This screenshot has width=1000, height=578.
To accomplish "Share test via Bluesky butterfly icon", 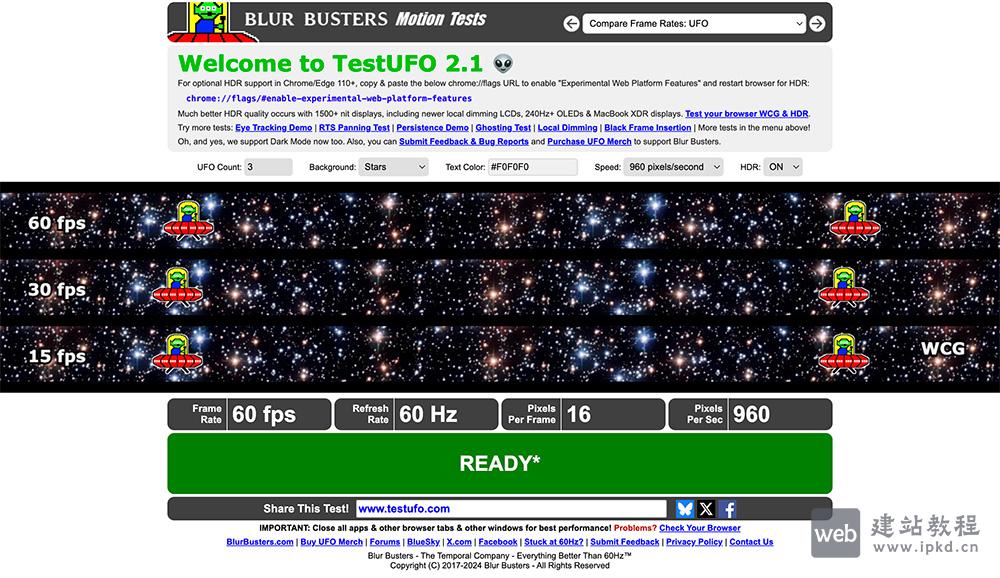I will point(684,508).
